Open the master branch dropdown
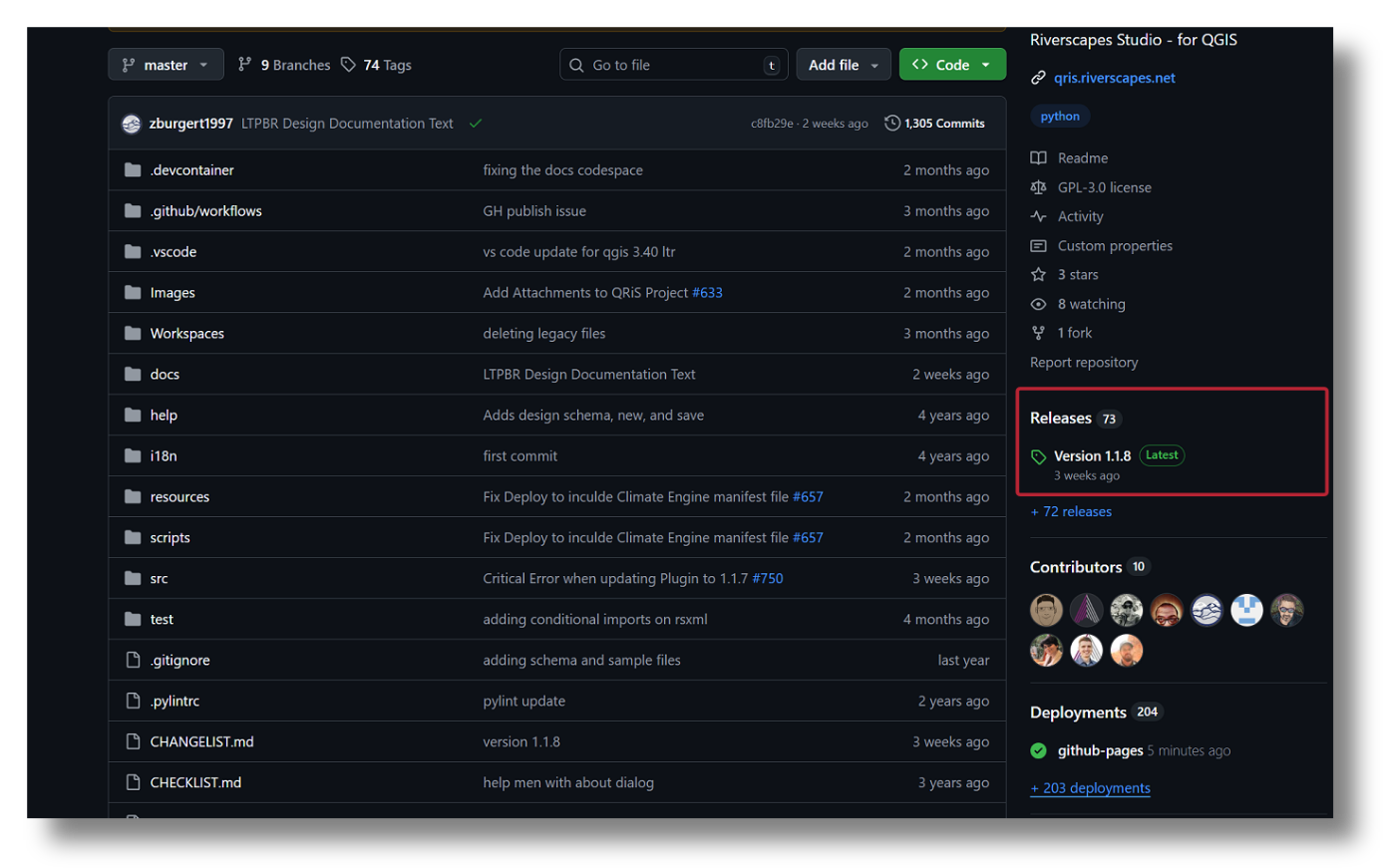The image size is (1383, 868). pyautogui.click(x=166, y=65)
